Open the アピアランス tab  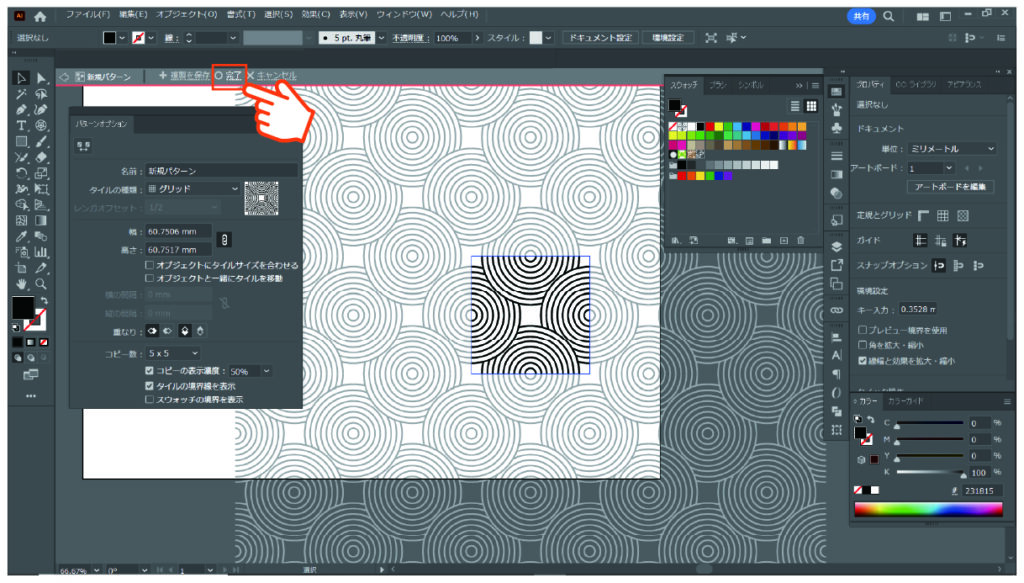tap(964, 84)
